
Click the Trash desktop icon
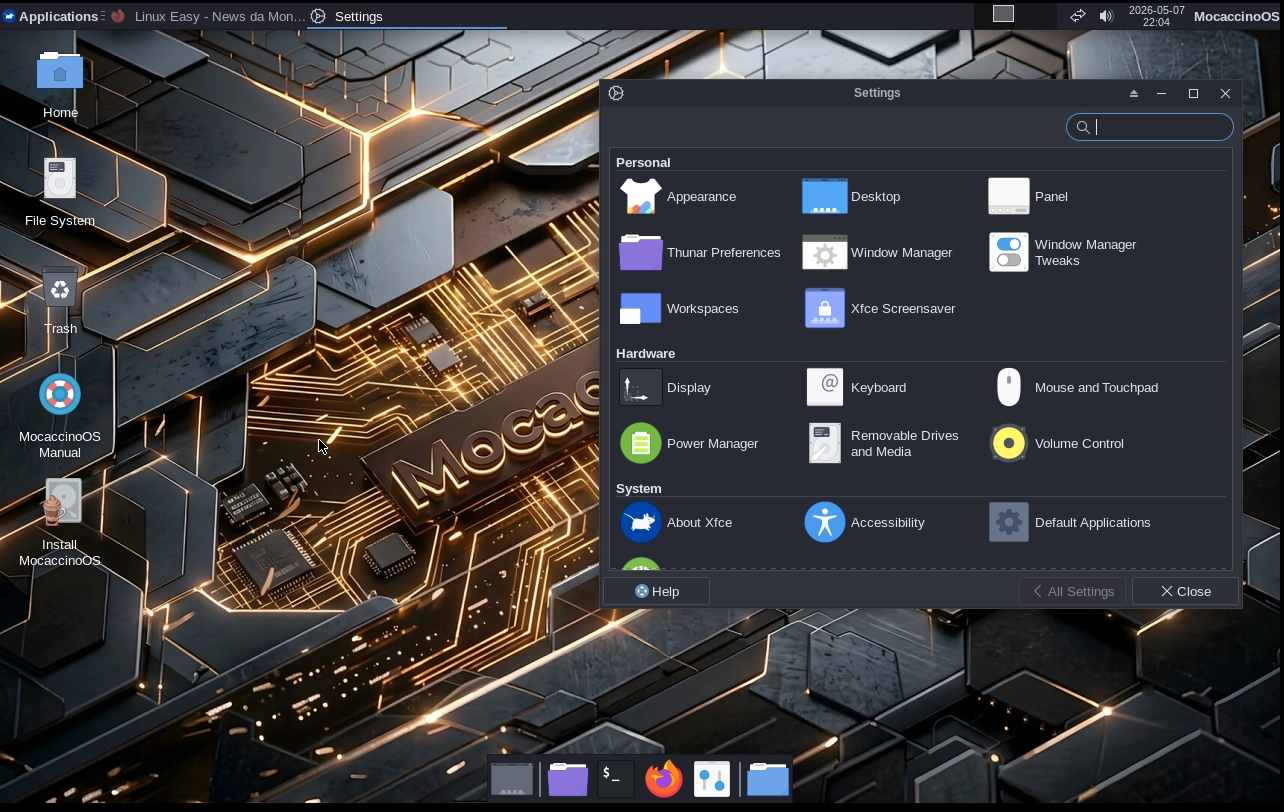60,300
